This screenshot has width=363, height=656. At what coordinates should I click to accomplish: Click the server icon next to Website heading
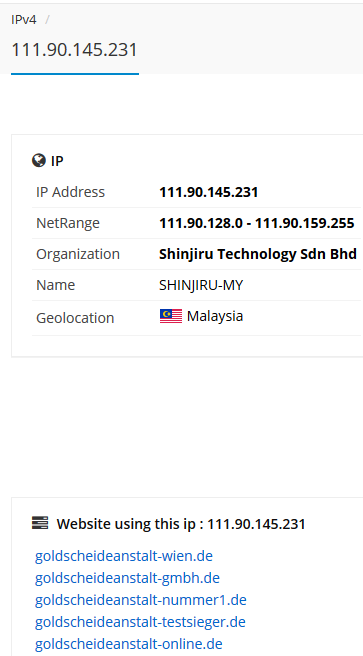40,523
